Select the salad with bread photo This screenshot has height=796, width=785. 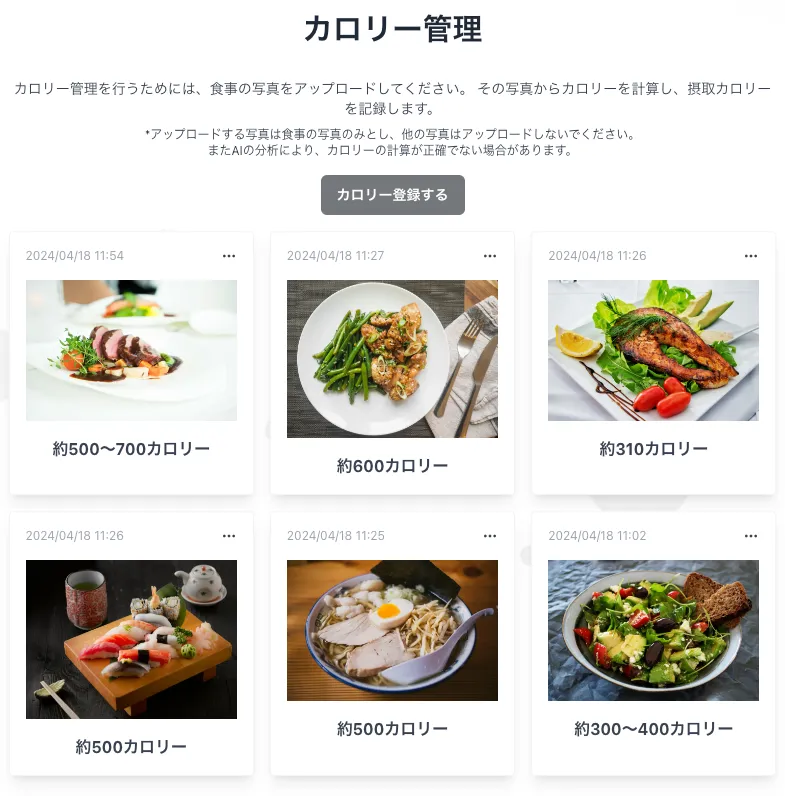[x=653, y=631]
